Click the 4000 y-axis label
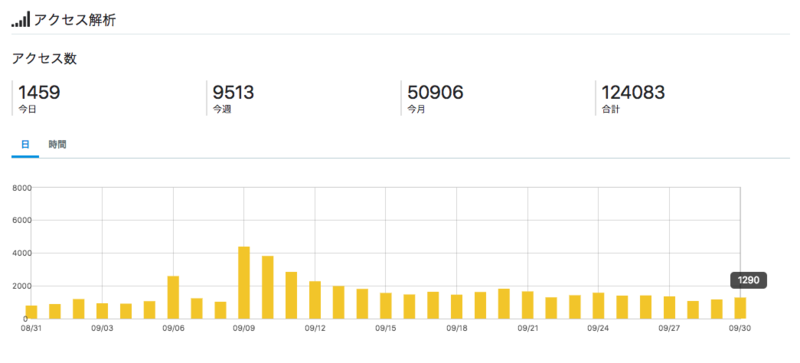This screenshot has height=363, width=800. point(23,253)
